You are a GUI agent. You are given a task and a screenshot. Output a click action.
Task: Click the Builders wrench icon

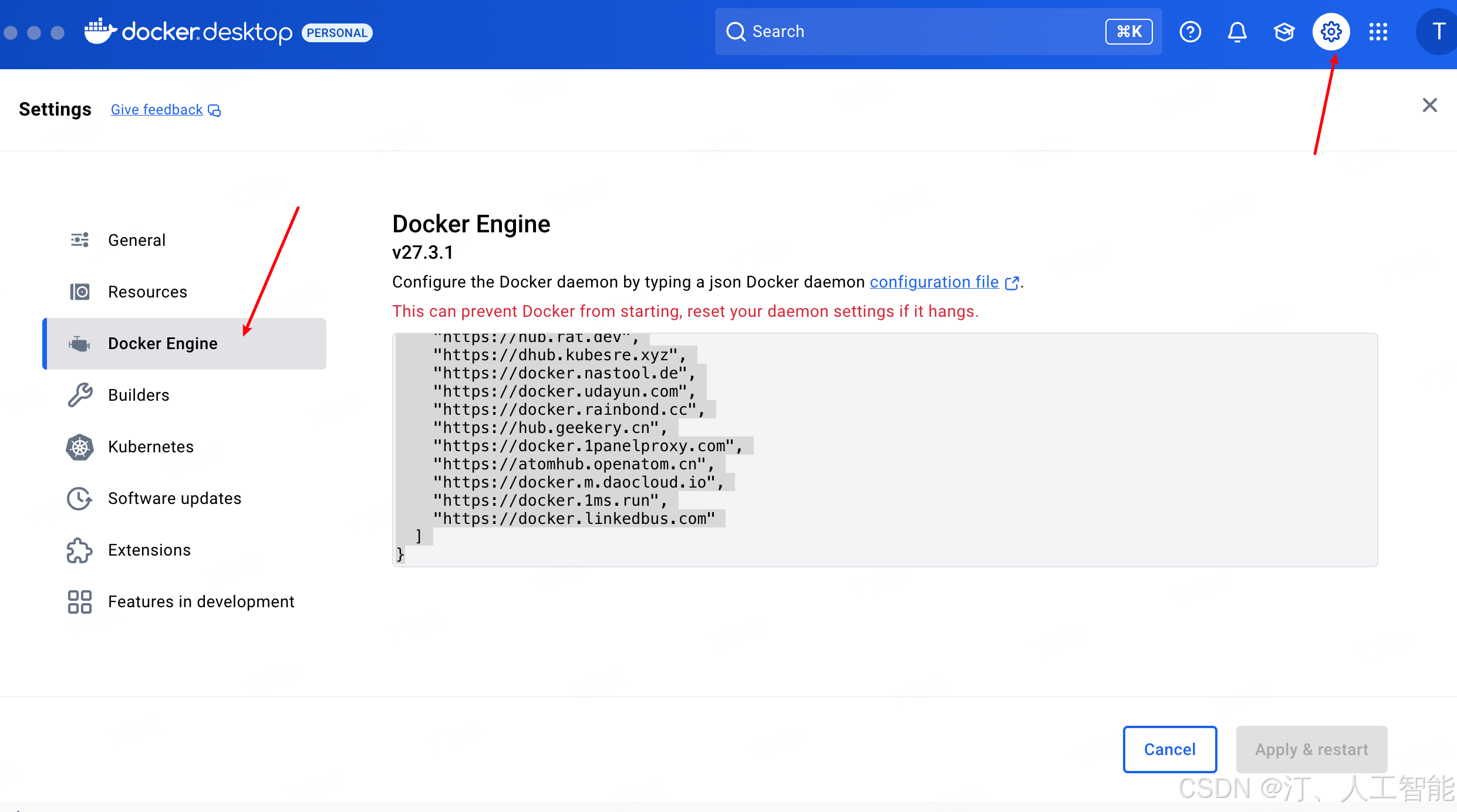tap(80, 395)
